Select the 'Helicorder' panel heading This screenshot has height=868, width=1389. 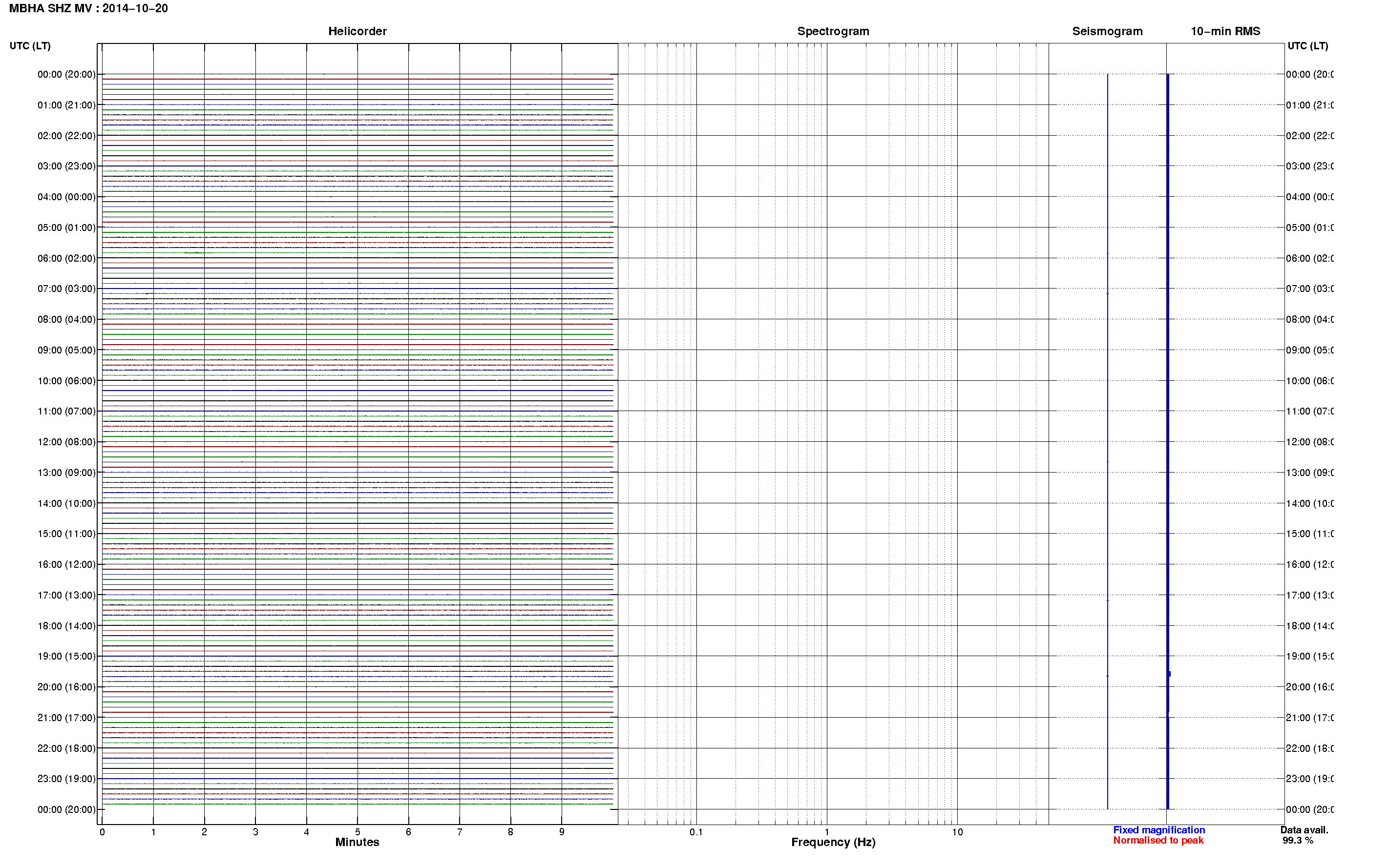click(x=357, y=31)
